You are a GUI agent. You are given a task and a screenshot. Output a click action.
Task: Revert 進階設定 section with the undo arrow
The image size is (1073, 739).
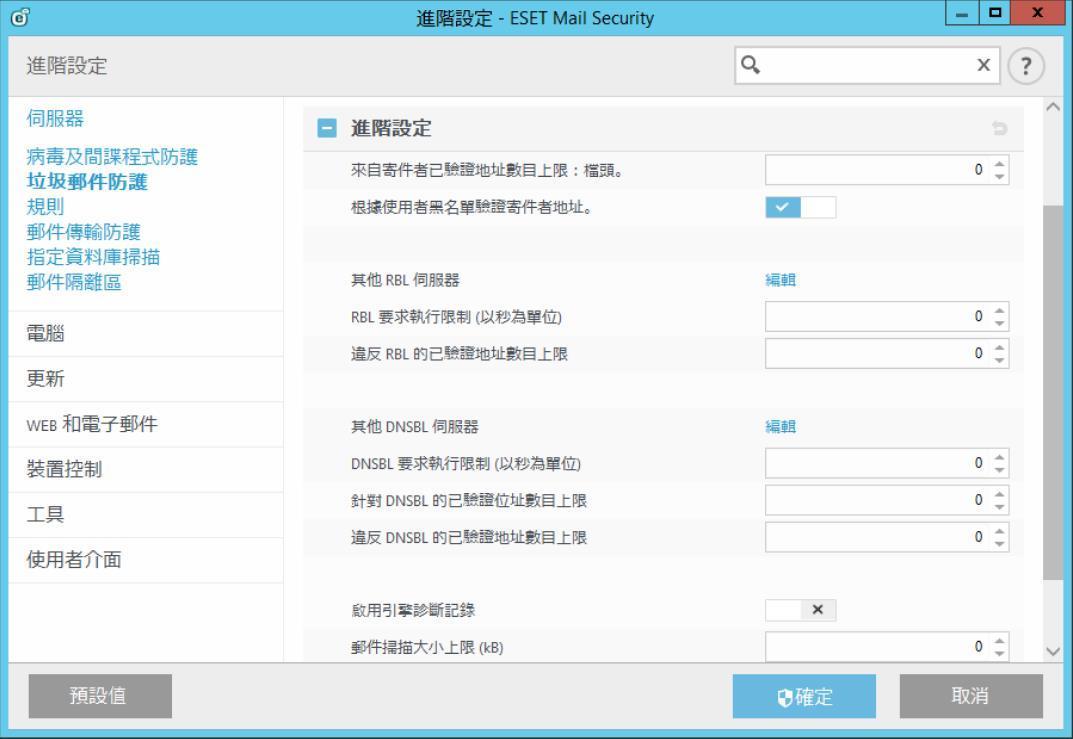[1000, 128]
